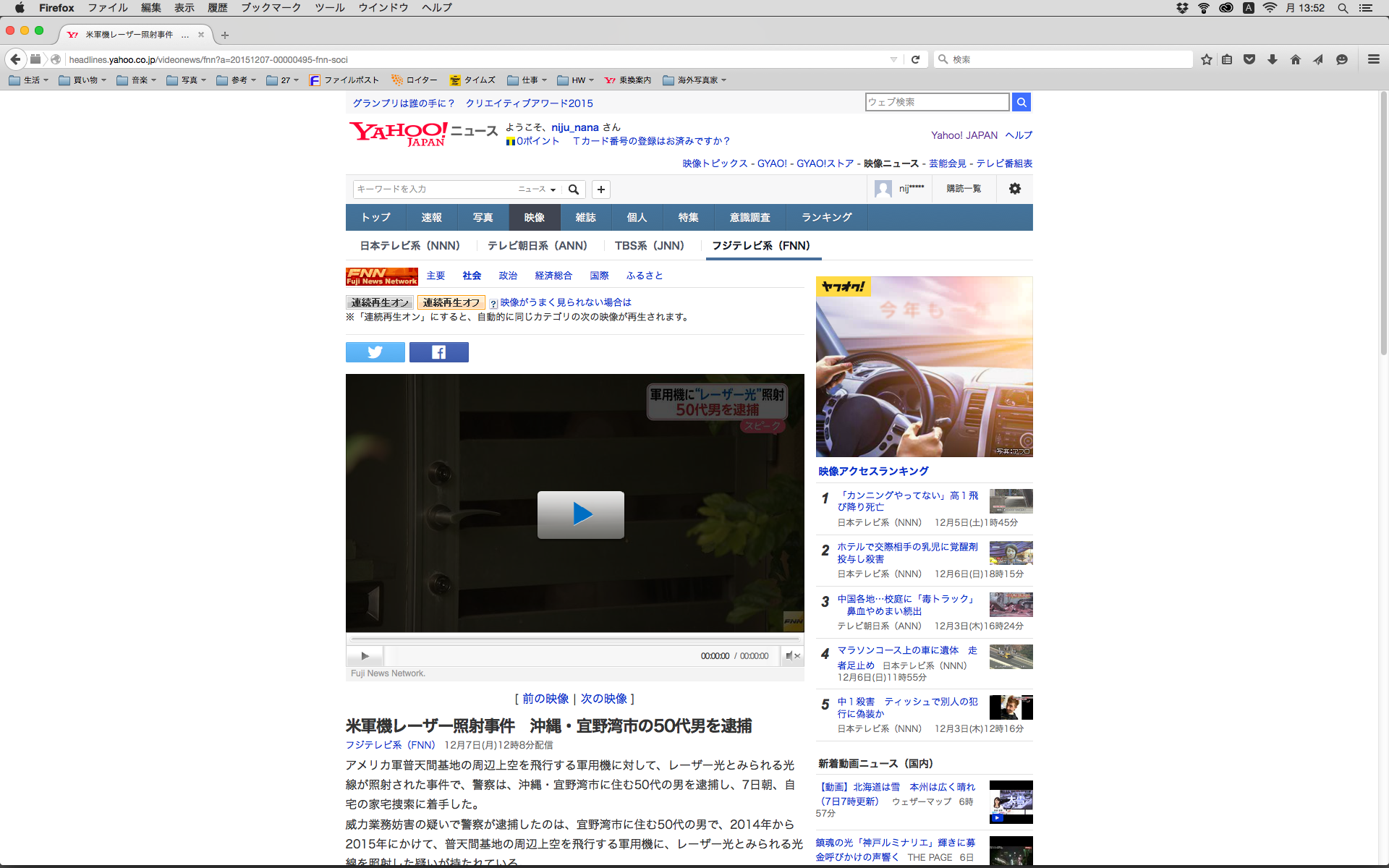This screenshot has width=1389, height=868.
Task: Share the video on Facebook
Action: [438, 352]
